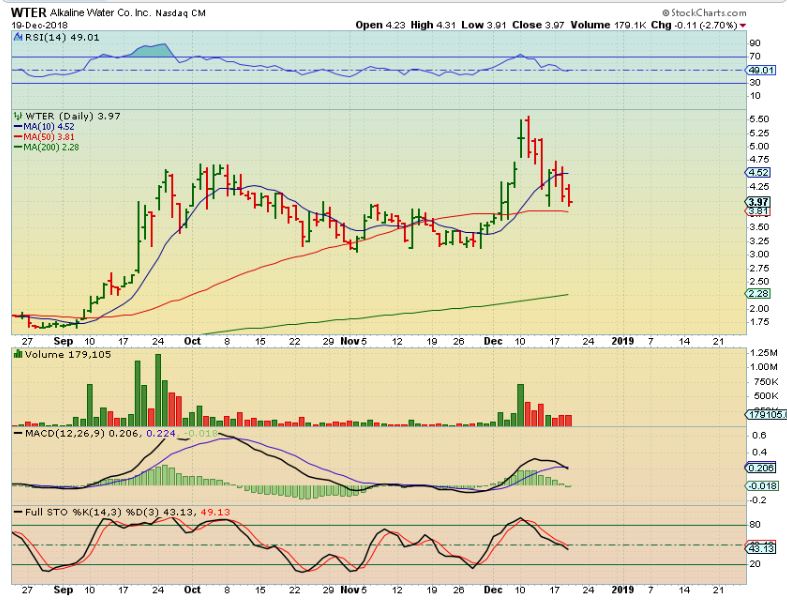The image size is (787, 601).
Task: Click the 43.13 stochastic value tag
Action: pyautogui.click(x=761, y=548)
